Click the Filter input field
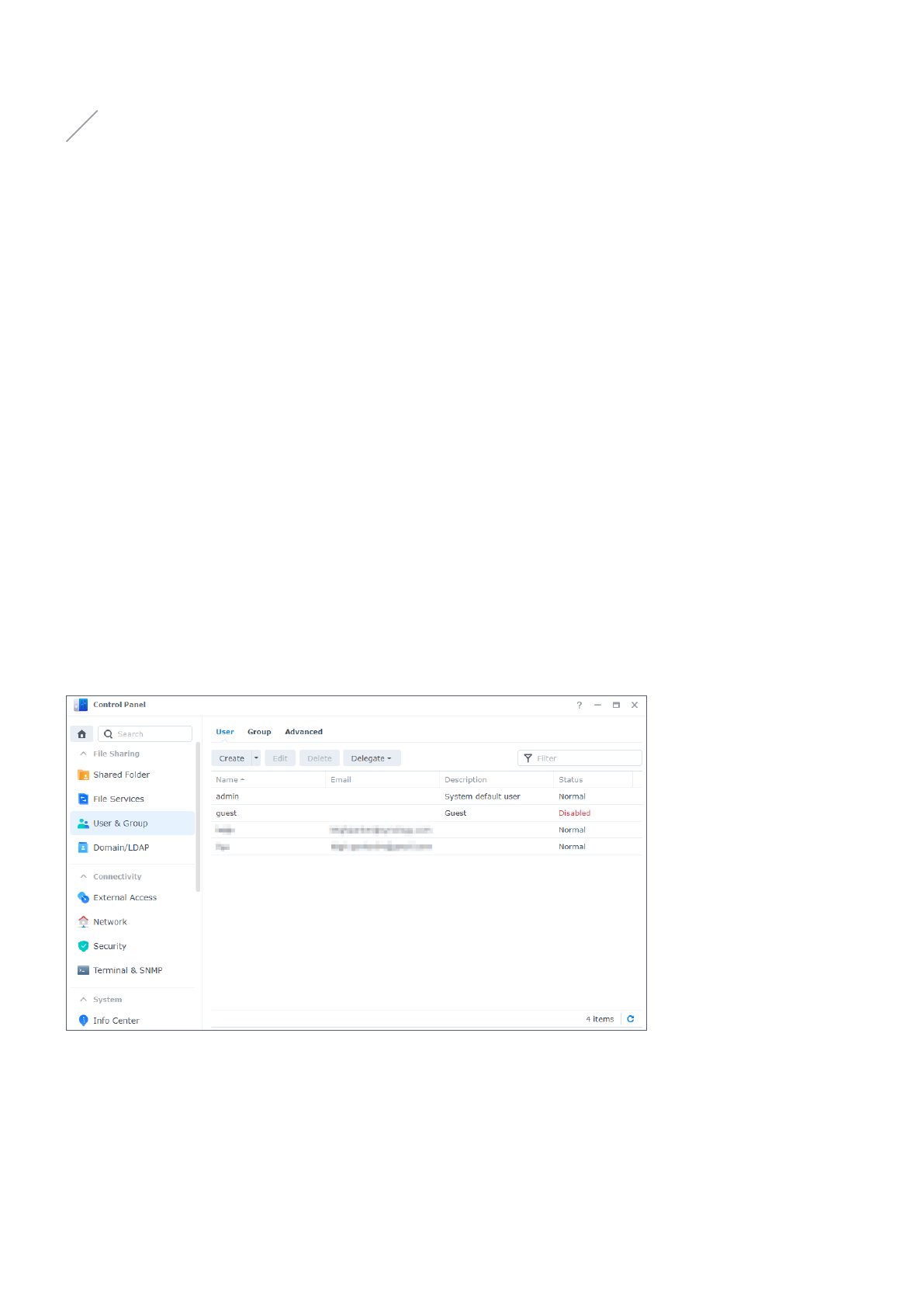The width and height of the screenshot is (924, 1307). click(x=587, y=758)
